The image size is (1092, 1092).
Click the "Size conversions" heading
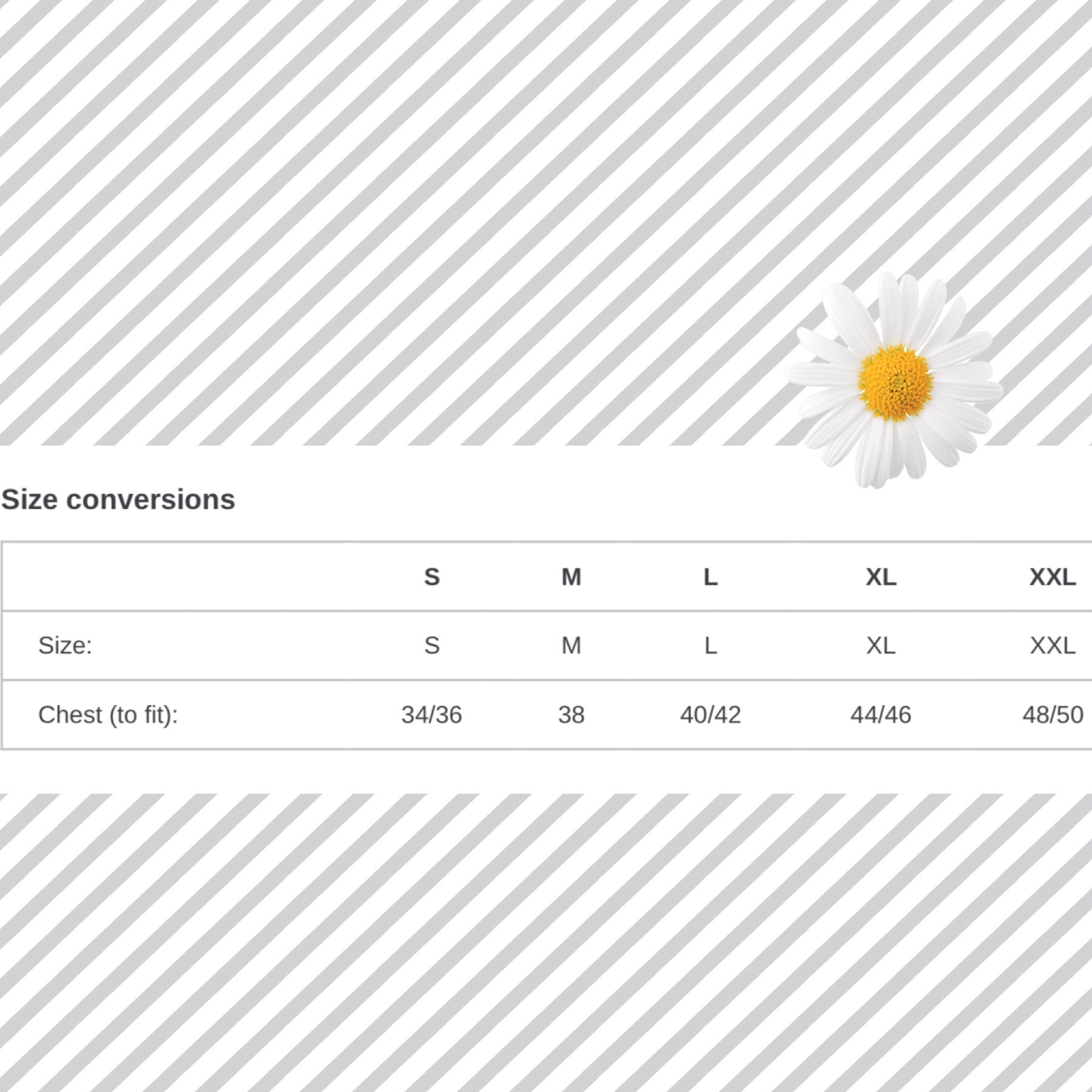(118, 500)
